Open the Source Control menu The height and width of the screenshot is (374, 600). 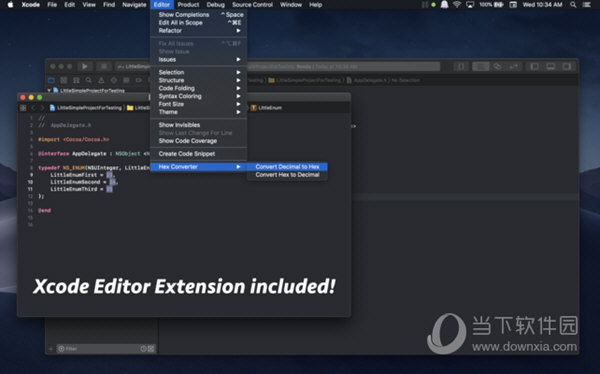tap(252, 5)
